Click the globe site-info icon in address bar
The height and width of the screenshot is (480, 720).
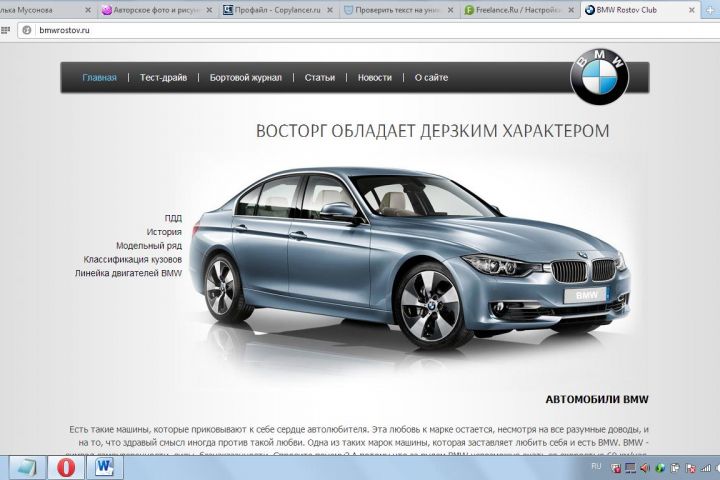[27, 30]
